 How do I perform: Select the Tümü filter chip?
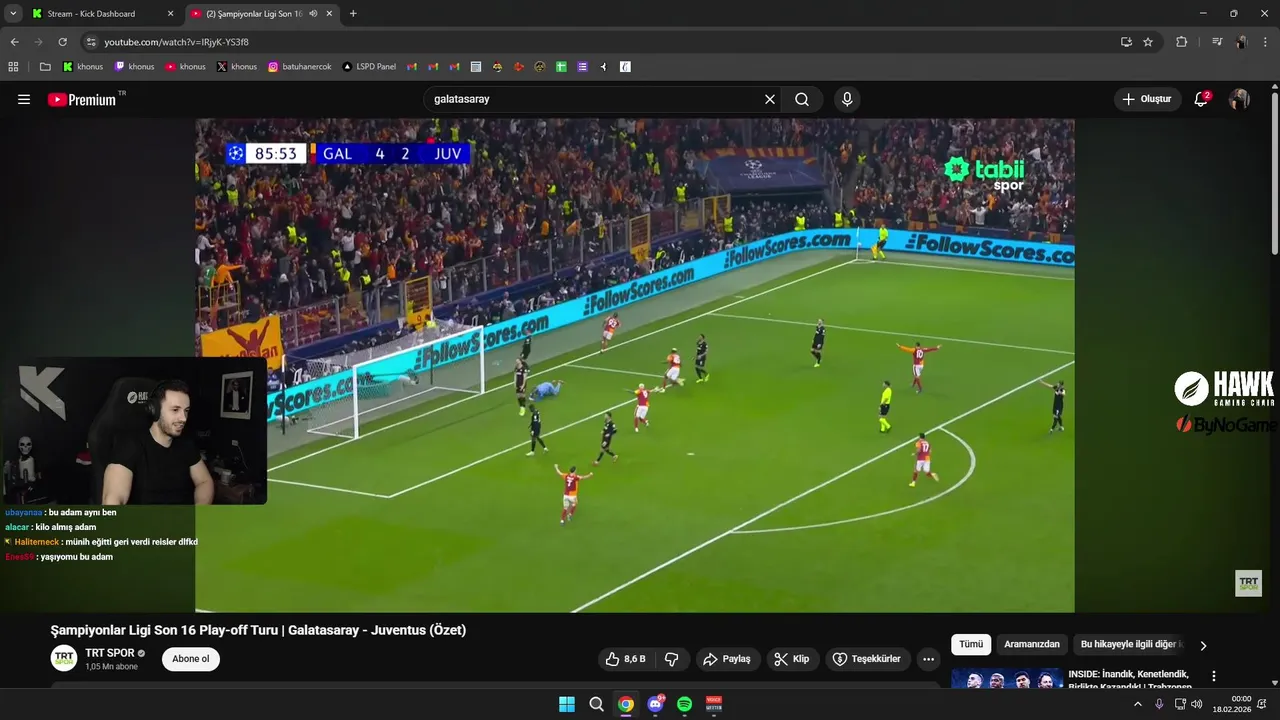(x=971, y=644)
